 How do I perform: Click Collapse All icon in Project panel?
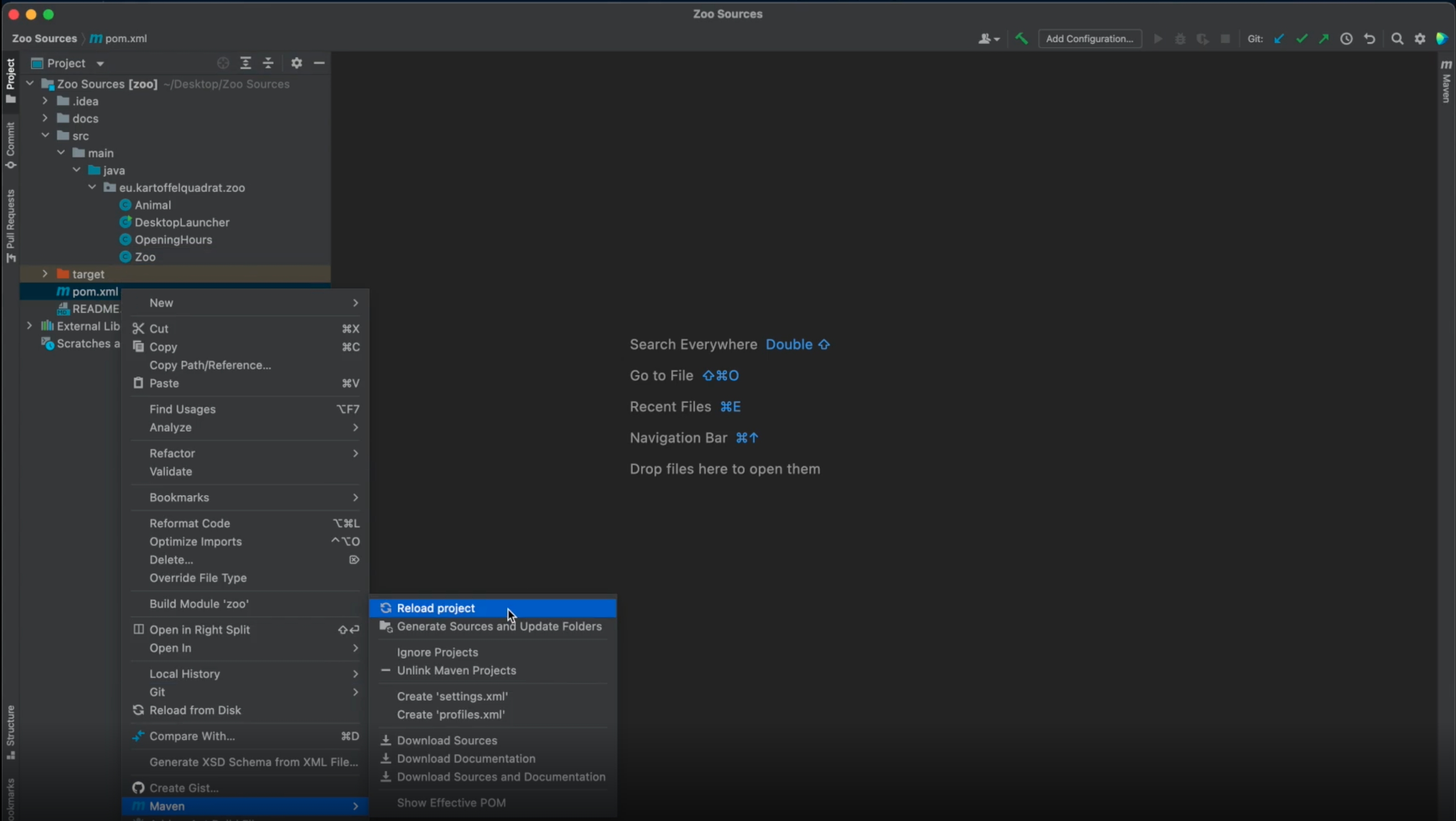tap(268, 63)
